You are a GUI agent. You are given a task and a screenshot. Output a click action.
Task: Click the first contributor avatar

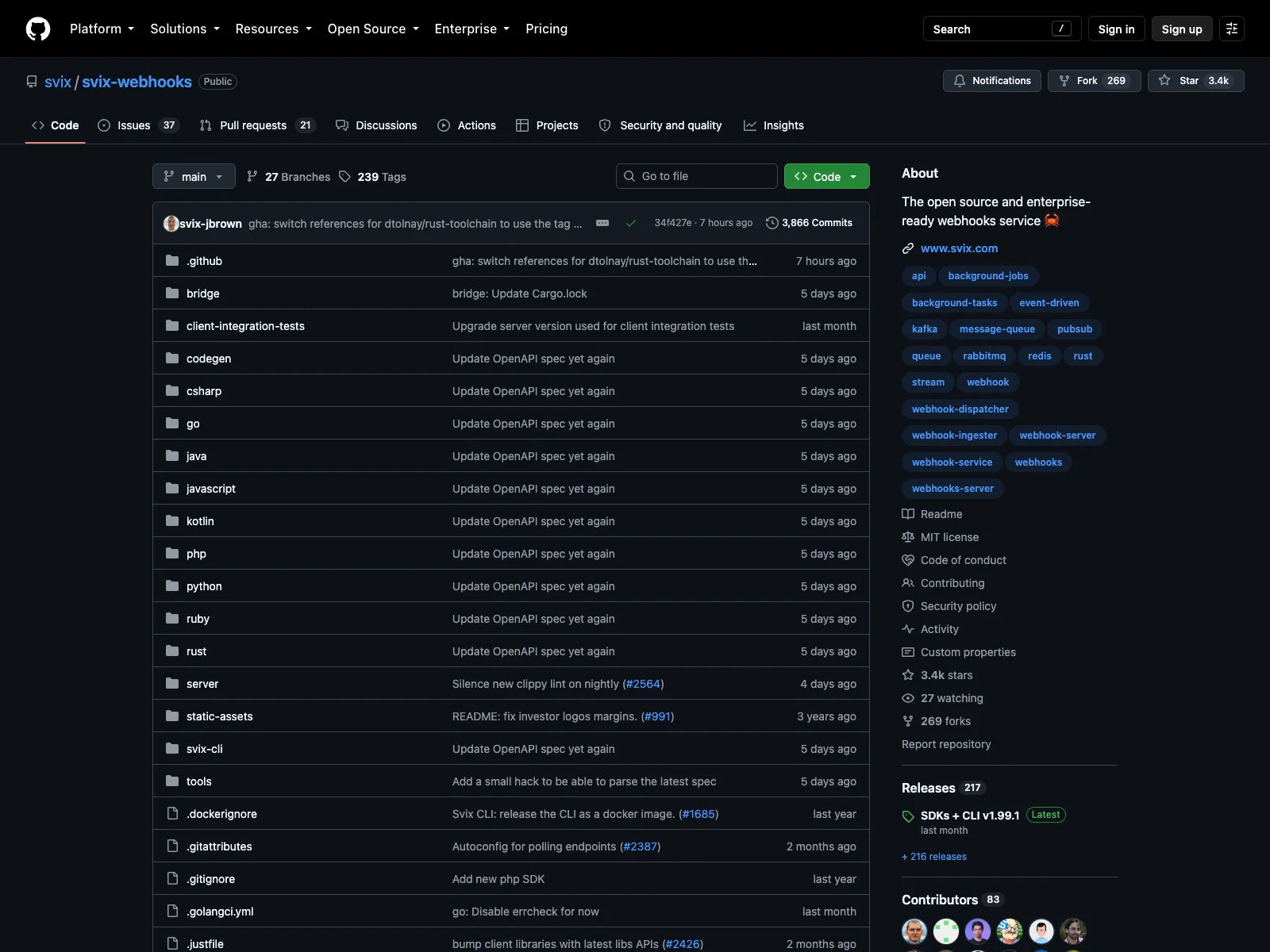(914, 931)
